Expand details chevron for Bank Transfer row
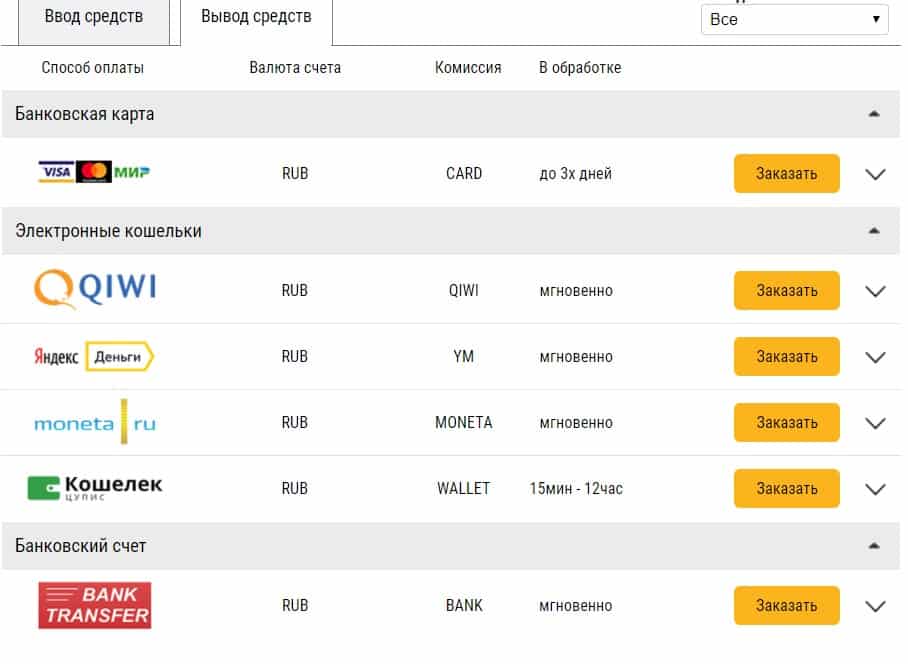Image resolution: width=908 pixels, height=664 pixels. (x=875, y=606)
